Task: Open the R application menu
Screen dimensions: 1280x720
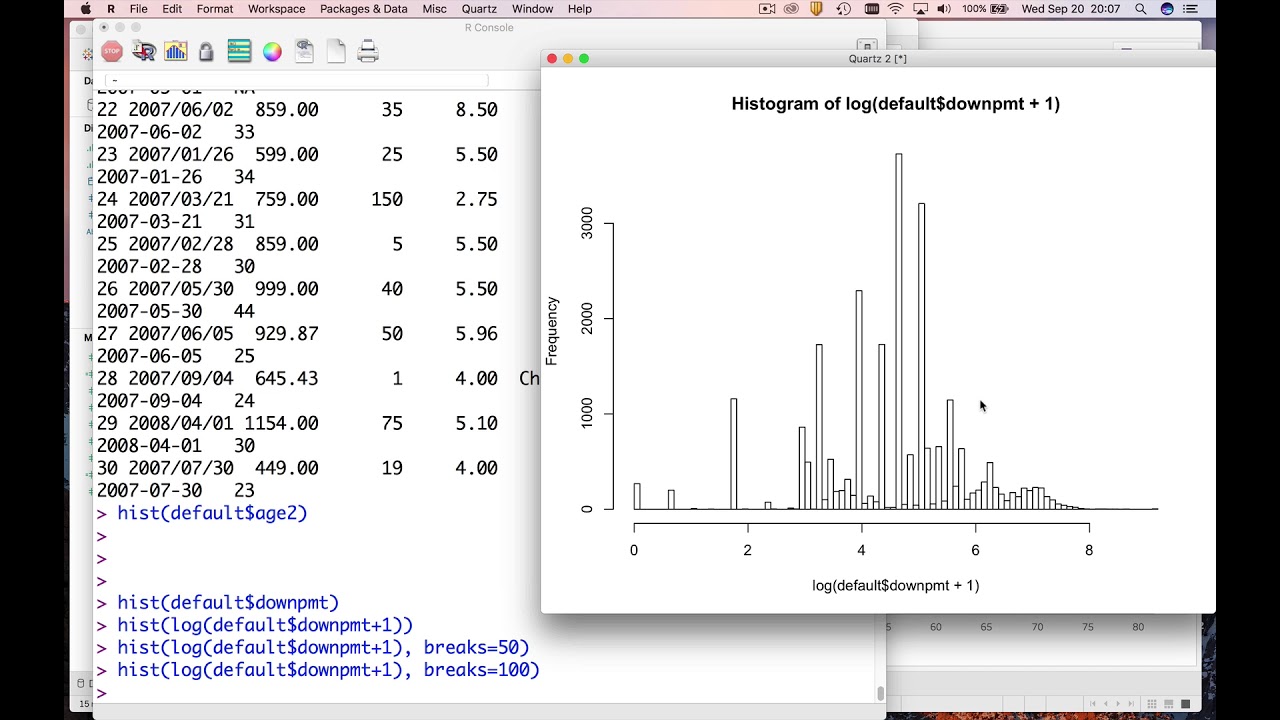Action: (111, 9)
